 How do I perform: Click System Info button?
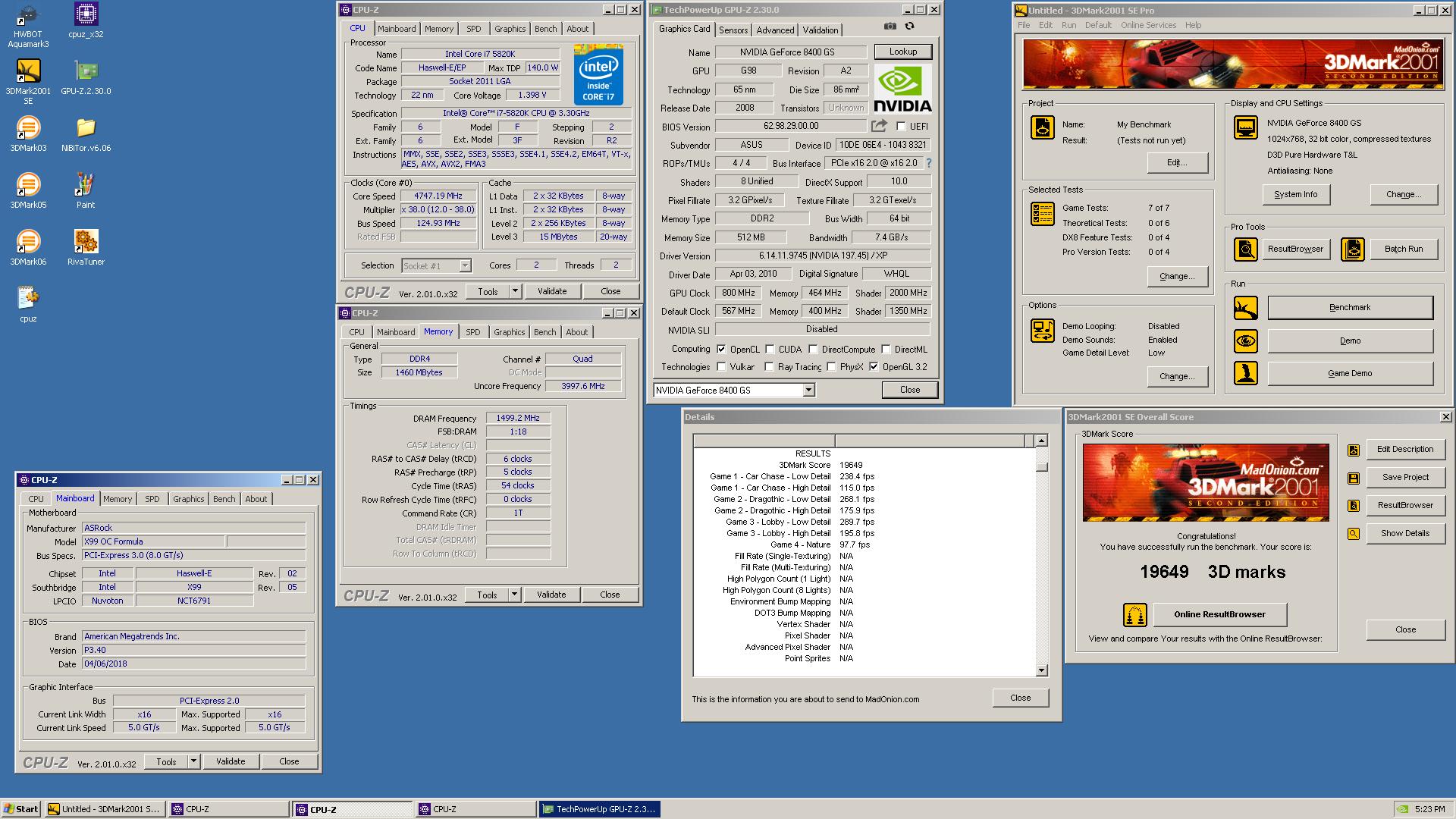pyautogui.click(x=1295, y=194)
